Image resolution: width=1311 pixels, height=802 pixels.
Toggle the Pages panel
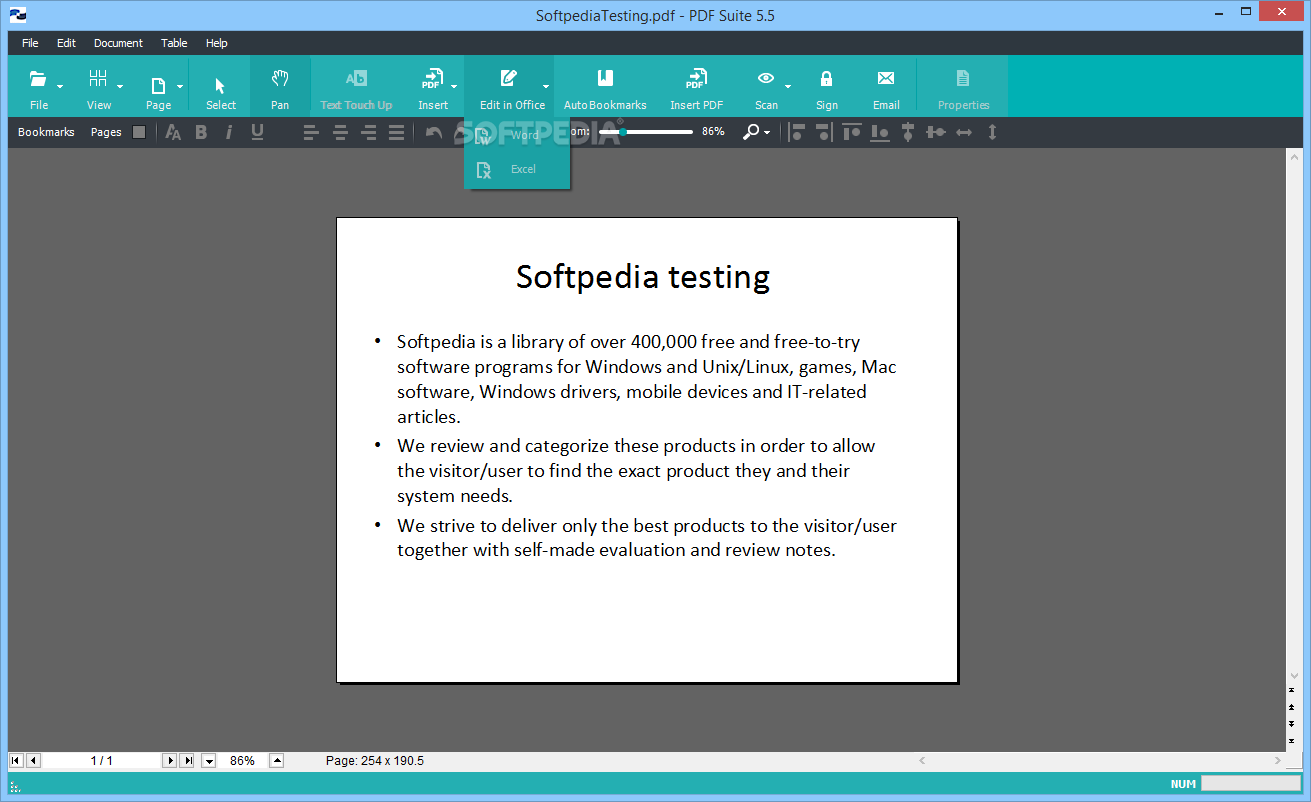click(x=106, y=132)
